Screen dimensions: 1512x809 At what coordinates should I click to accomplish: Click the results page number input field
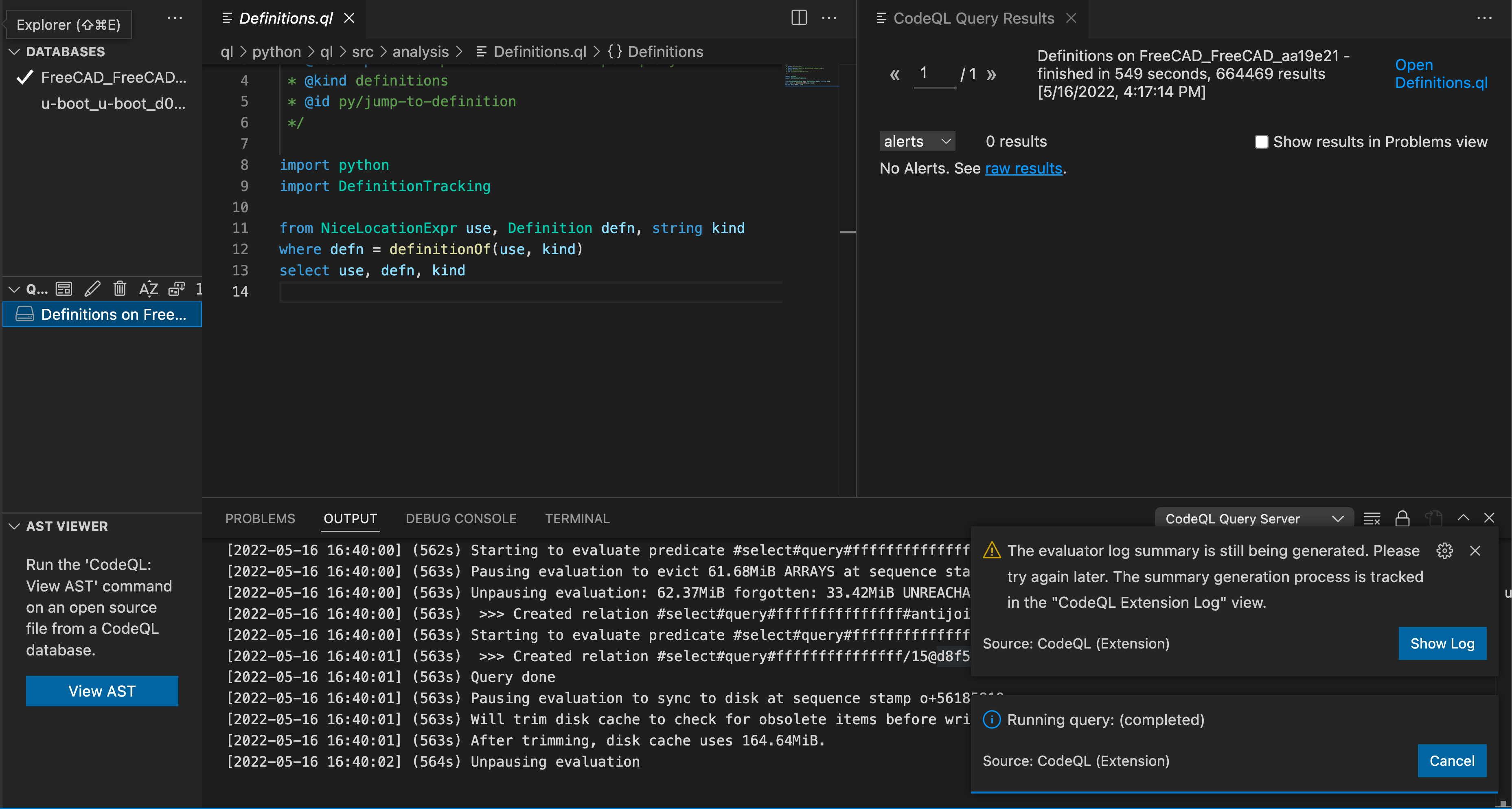pos(934,73)
